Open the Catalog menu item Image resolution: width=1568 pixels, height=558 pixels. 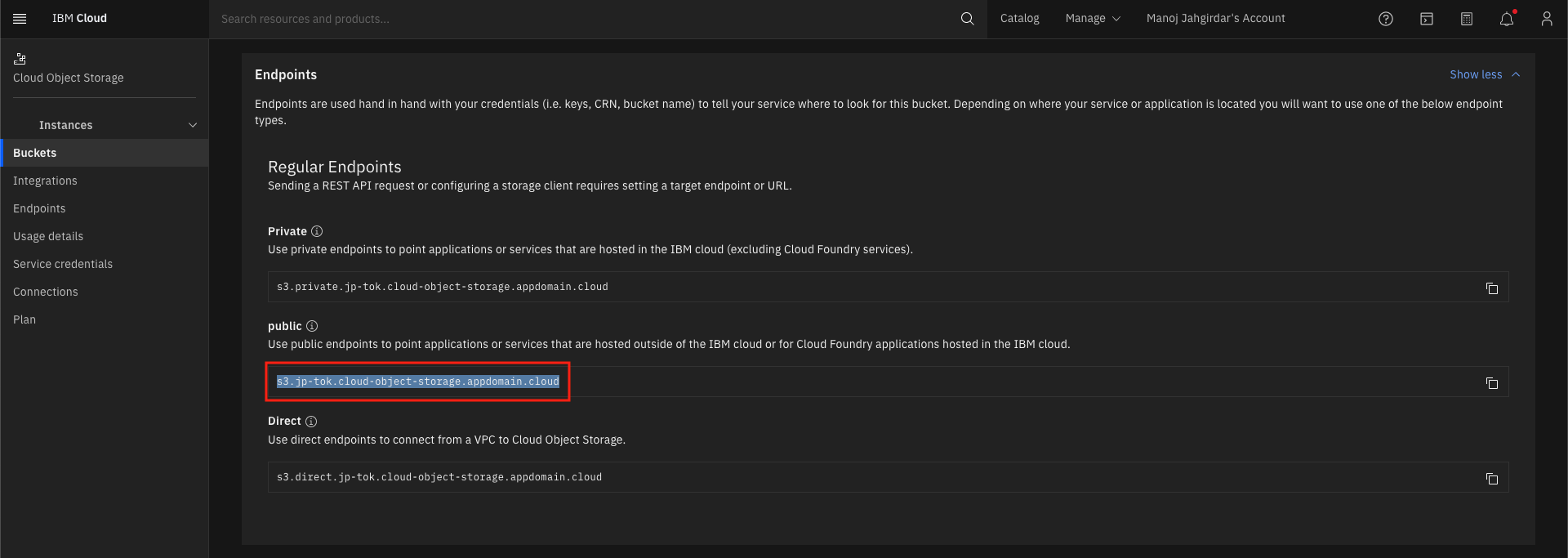(x=1019, y=19)
